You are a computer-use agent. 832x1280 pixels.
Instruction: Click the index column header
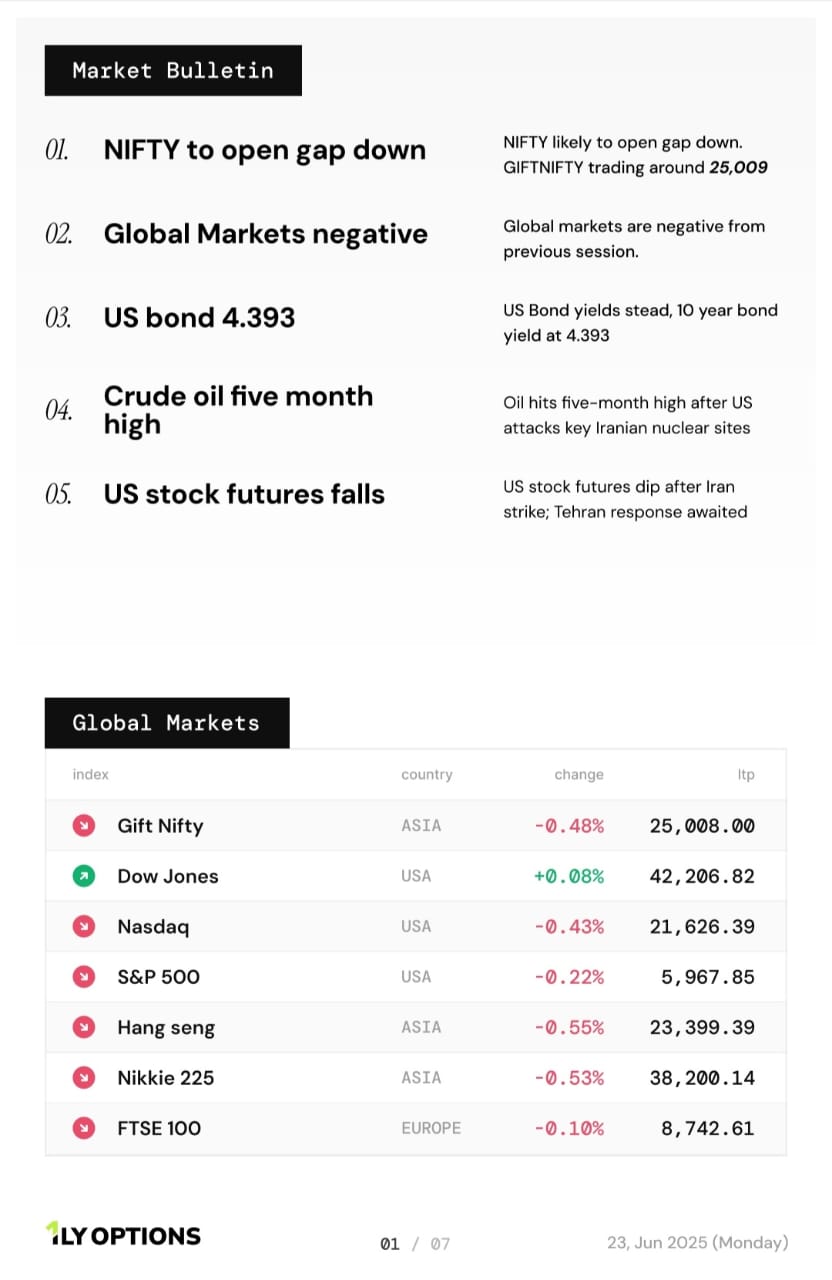90,774
